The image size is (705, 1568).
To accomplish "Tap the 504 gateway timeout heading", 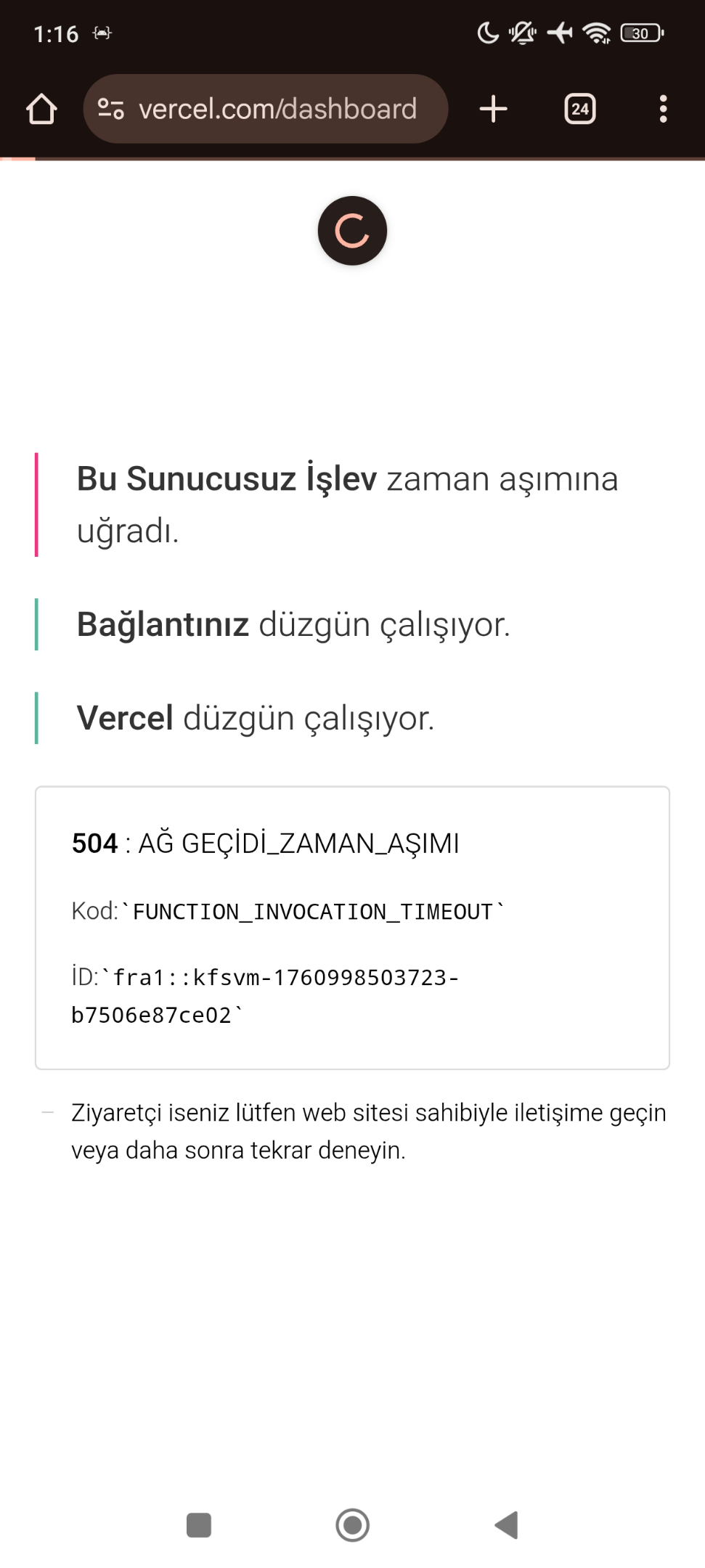I will 265,844.
